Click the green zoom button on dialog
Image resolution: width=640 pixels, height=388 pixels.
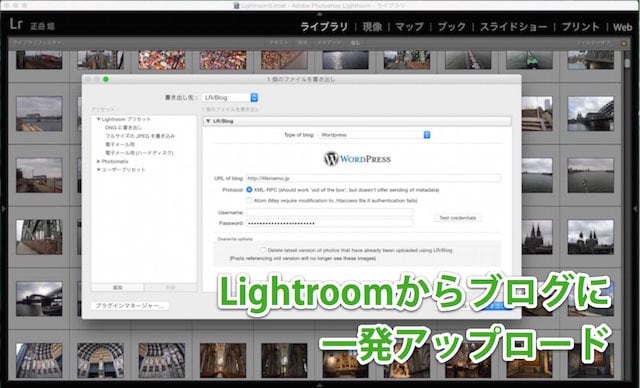106,79
